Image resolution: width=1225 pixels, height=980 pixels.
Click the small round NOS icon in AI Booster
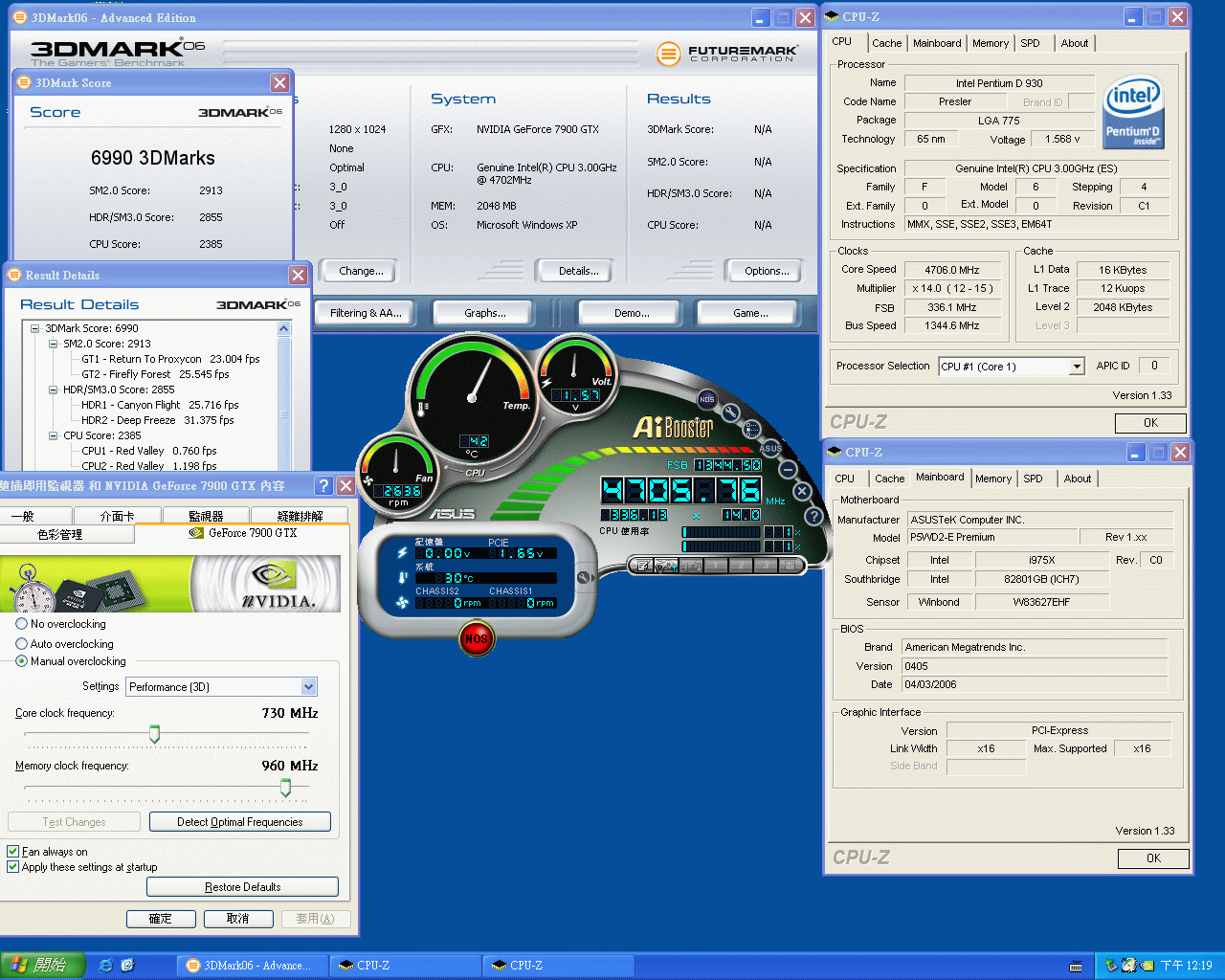[707, 399]
